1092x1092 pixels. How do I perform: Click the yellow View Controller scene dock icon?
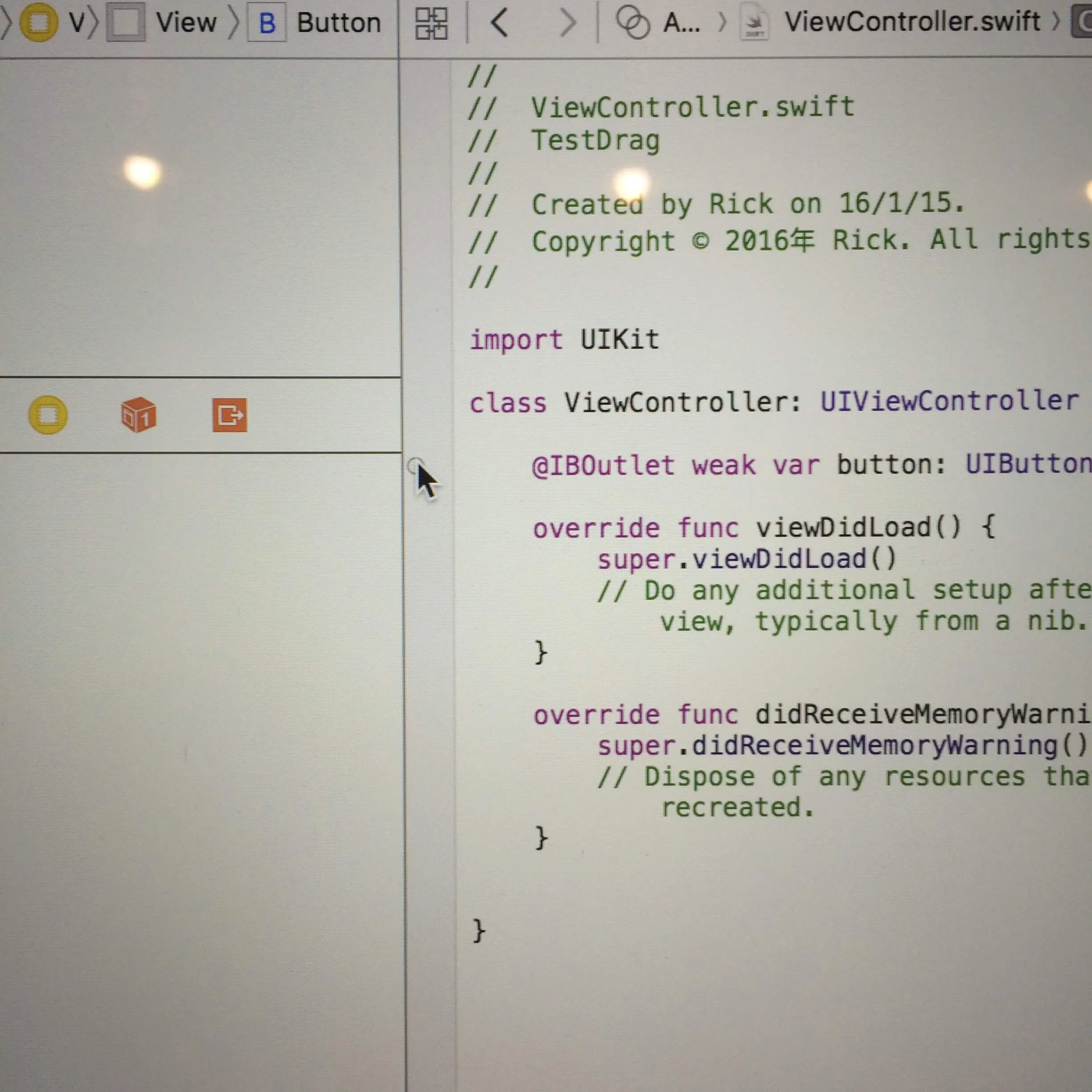[48, 415]
